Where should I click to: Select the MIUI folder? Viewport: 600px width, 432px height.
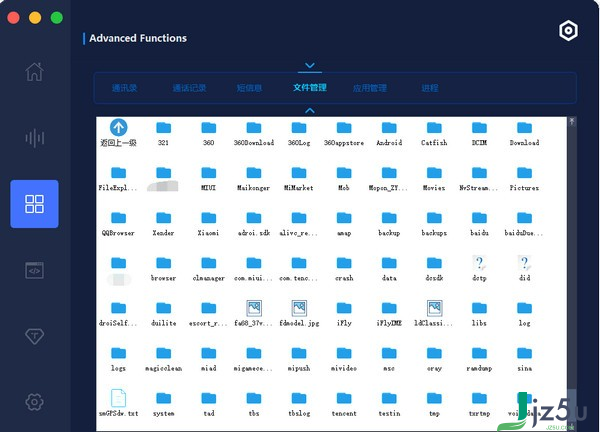209,178
